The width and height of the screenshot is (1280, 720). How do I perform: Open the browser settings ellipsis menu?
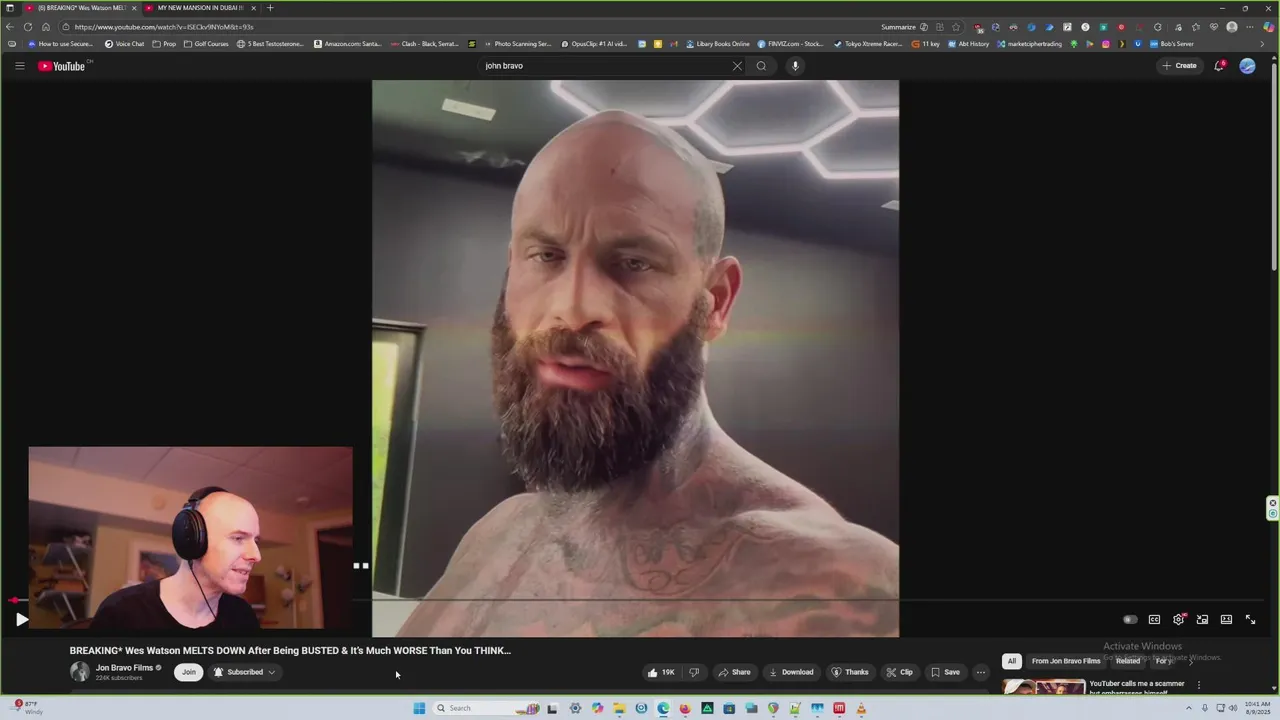(x=1250, y=27)
